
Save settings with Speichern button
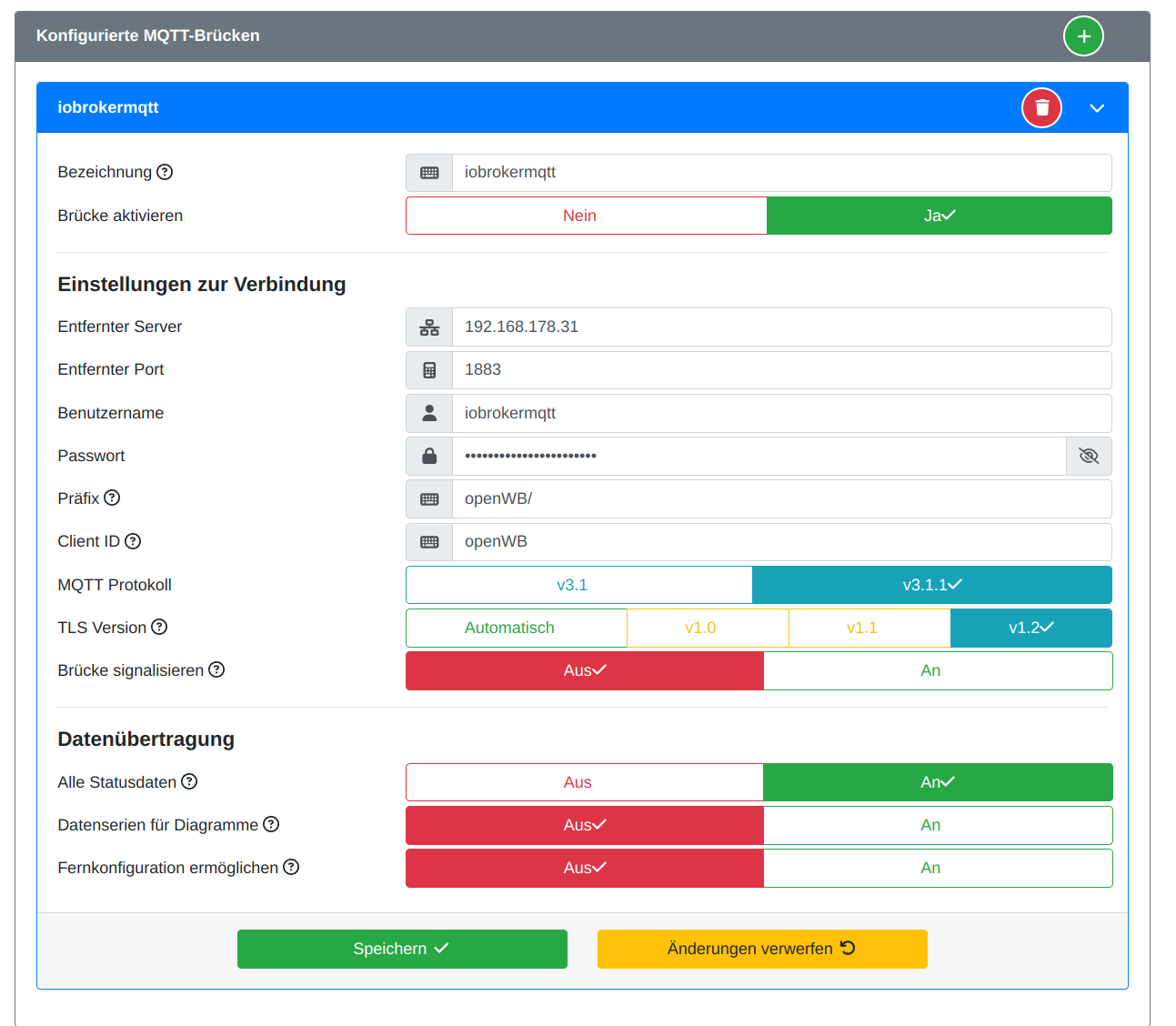point(402,949)
